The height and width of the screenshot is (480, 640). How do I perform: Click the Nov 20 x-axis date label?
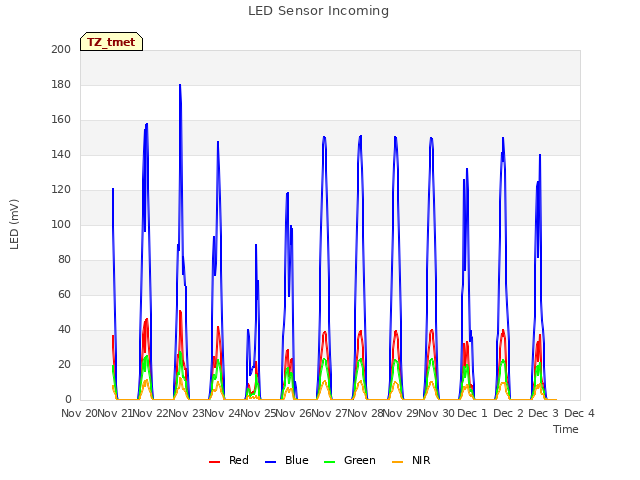tap(79, 413)
